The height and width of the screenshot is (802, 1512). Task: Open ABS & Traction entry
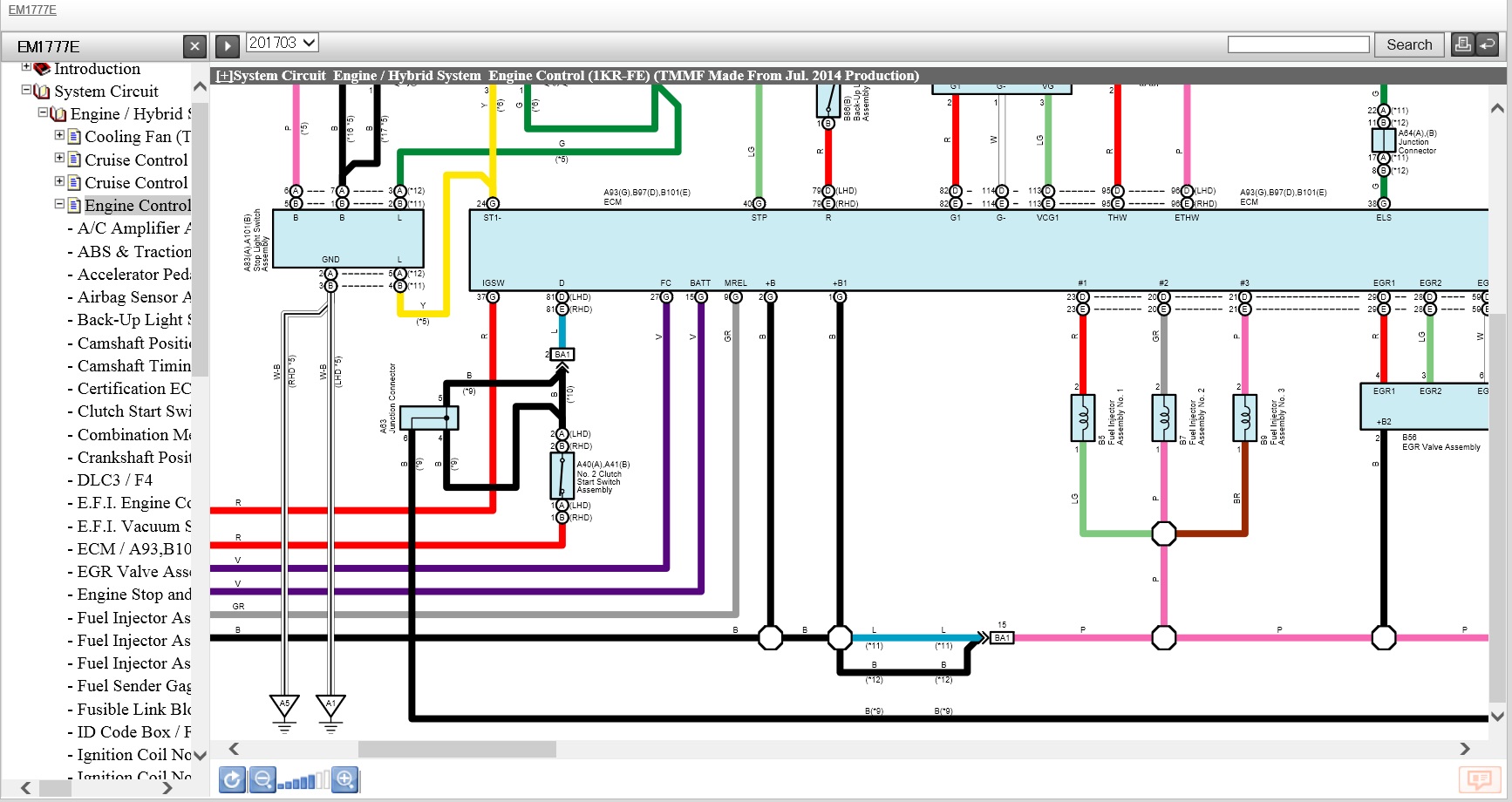tap(134, 252)
